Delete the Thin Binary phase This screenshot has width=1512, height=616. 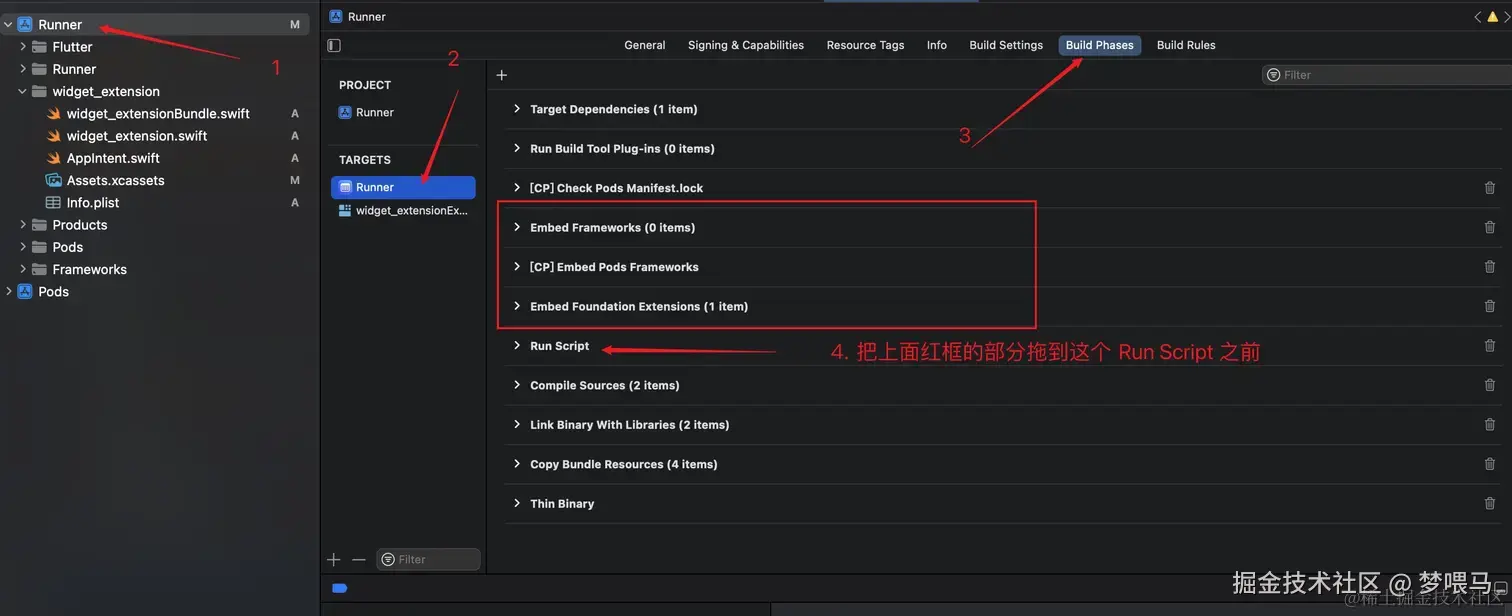point(1490,504)
